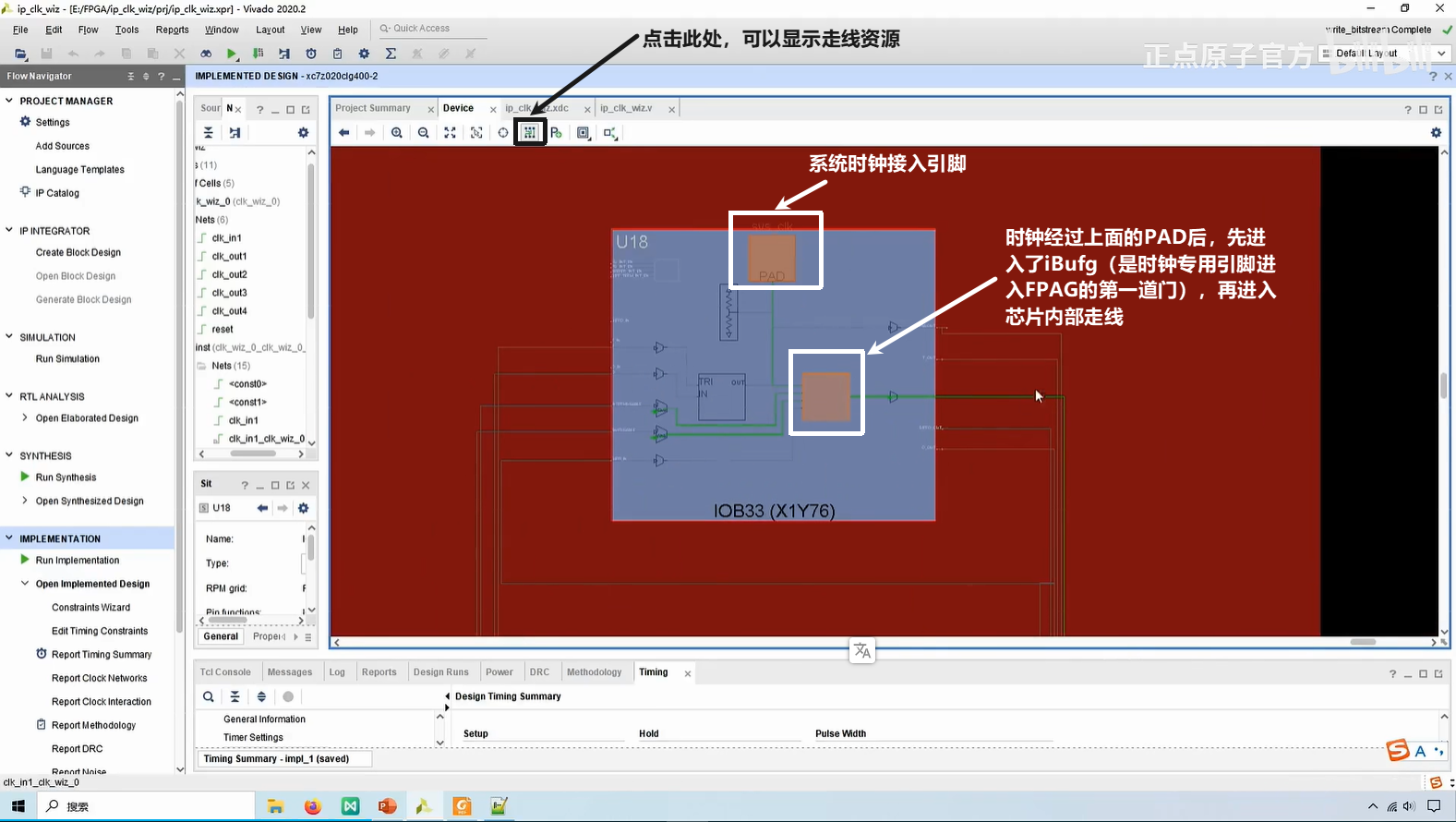
Task: Click the Program Device icon in main toolbar
Action: [x=258, y=54]
